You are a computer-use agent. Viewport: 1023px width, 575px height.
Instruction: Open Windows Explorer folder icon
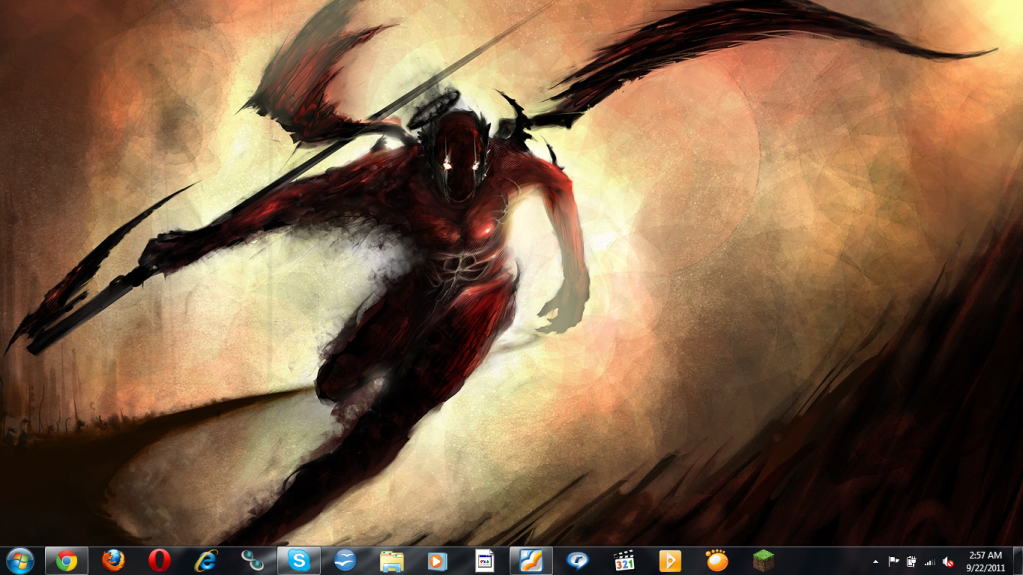click(x=391, y=561)
